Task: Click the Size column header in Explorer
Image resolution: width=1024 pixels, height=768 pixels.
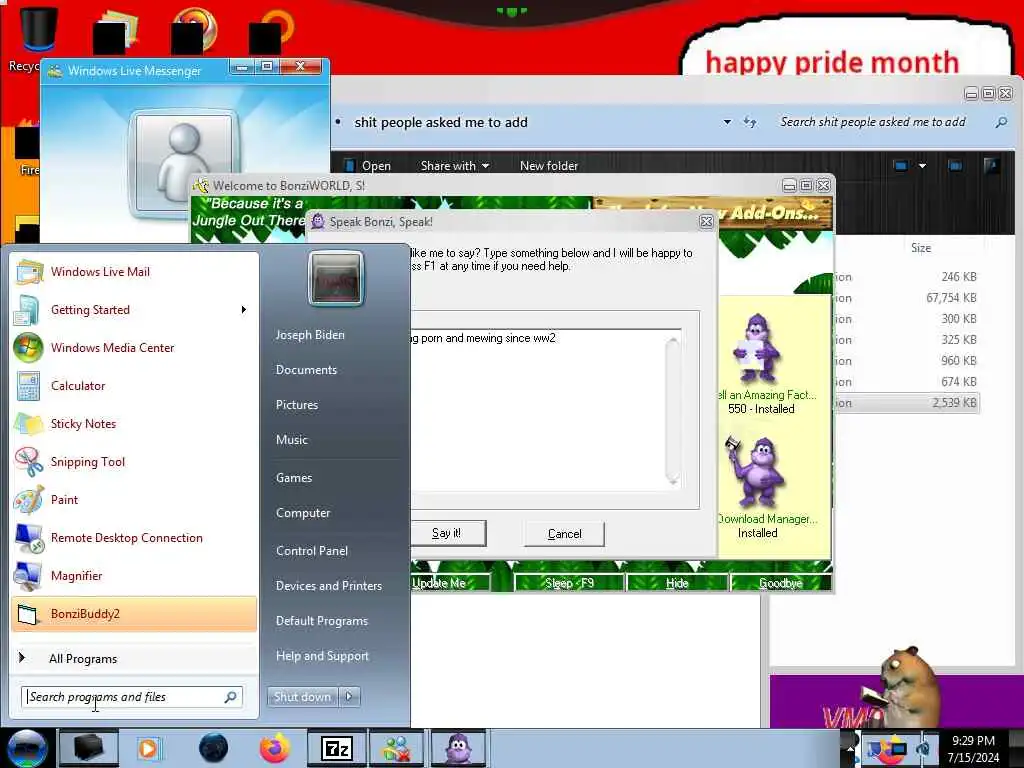Action: 921,248
